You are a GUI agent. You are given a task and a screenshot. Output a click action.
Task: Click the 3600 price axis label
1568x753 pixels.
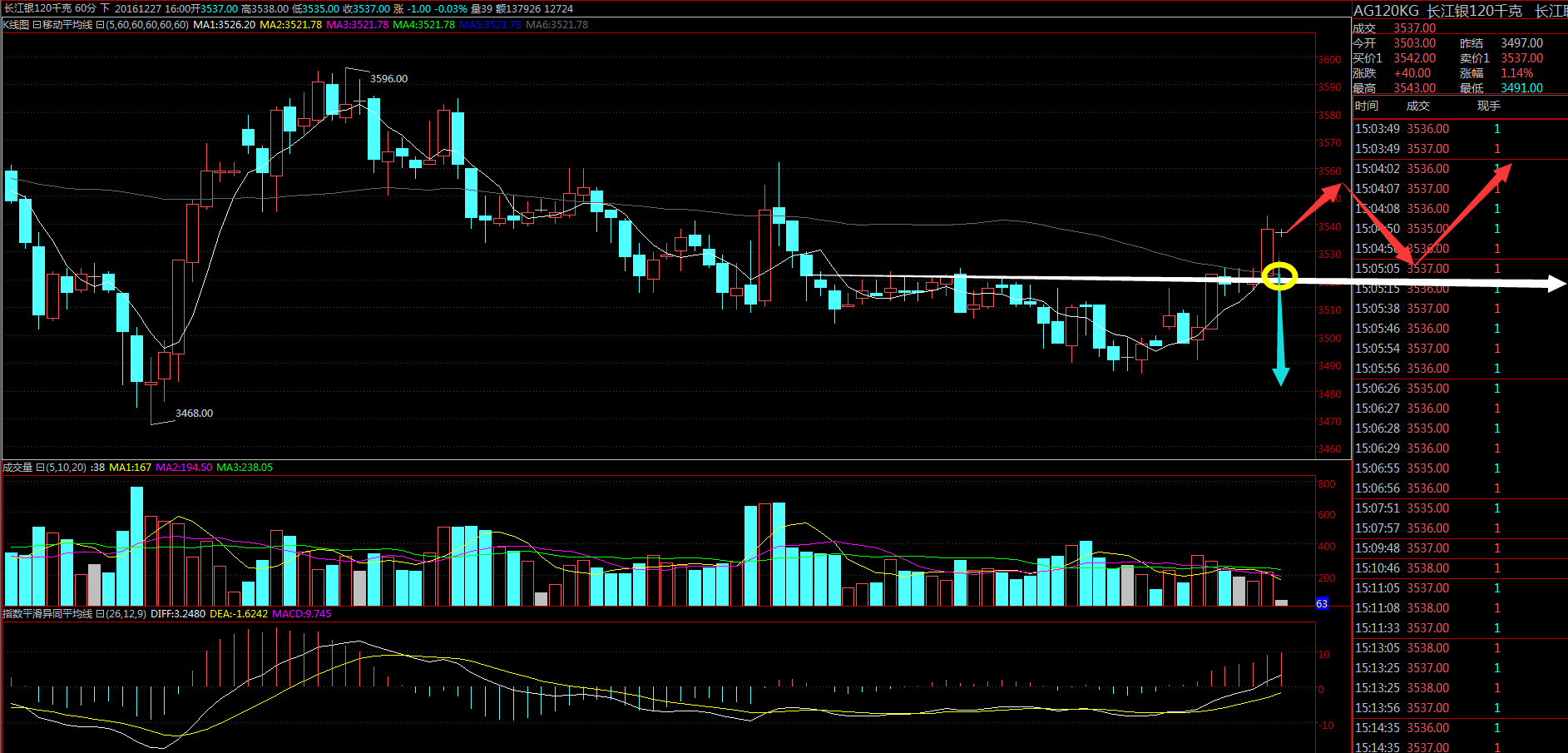pyautogui.click(x=1329, y=60)
